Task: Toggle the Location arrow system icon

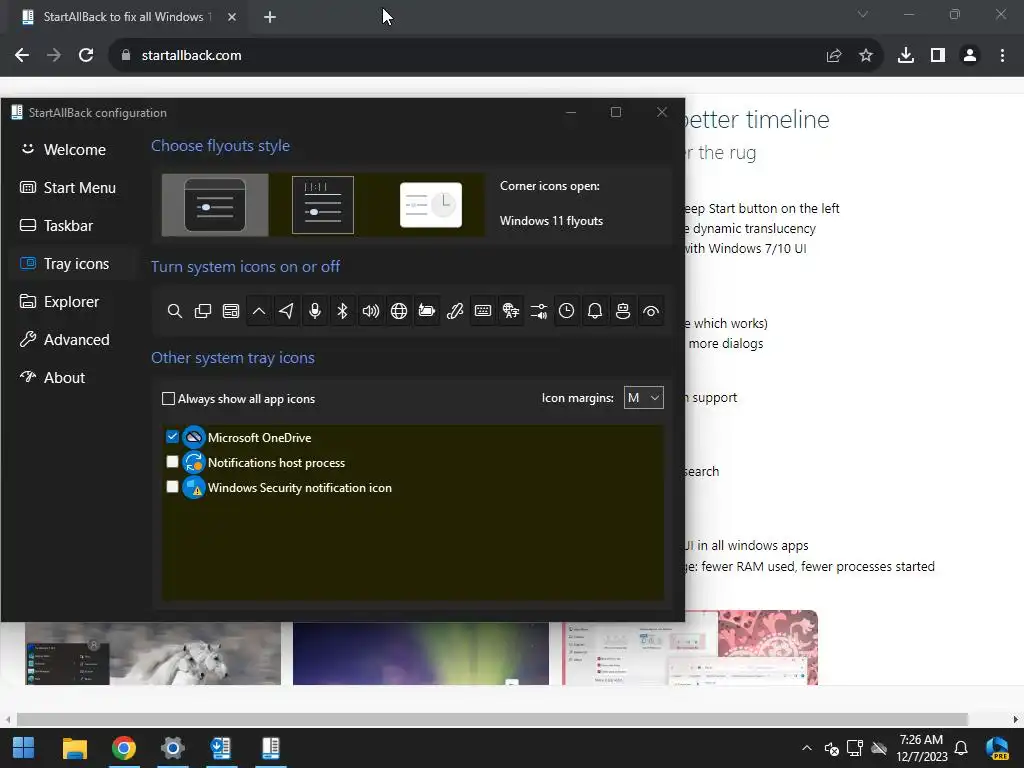Action: tap(287, 312)
